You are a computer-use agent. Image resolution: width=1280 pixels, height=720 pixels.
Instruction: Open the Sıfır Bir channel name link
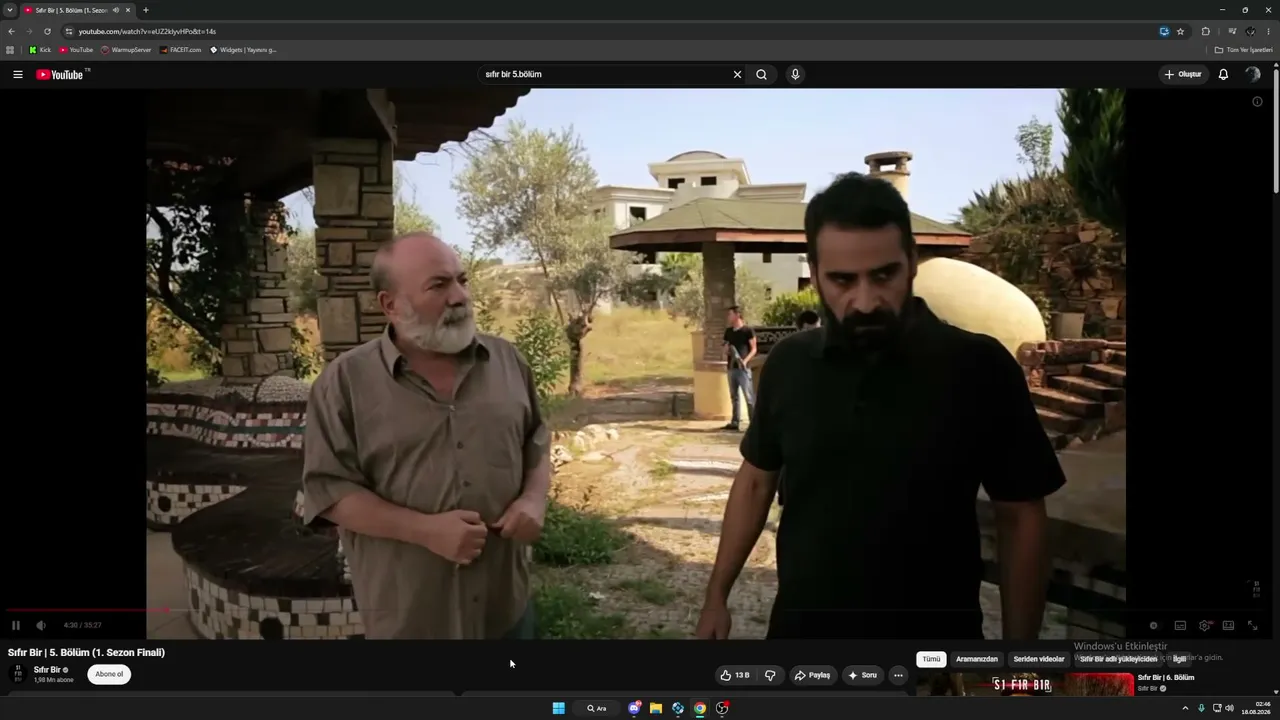[47, 670]
